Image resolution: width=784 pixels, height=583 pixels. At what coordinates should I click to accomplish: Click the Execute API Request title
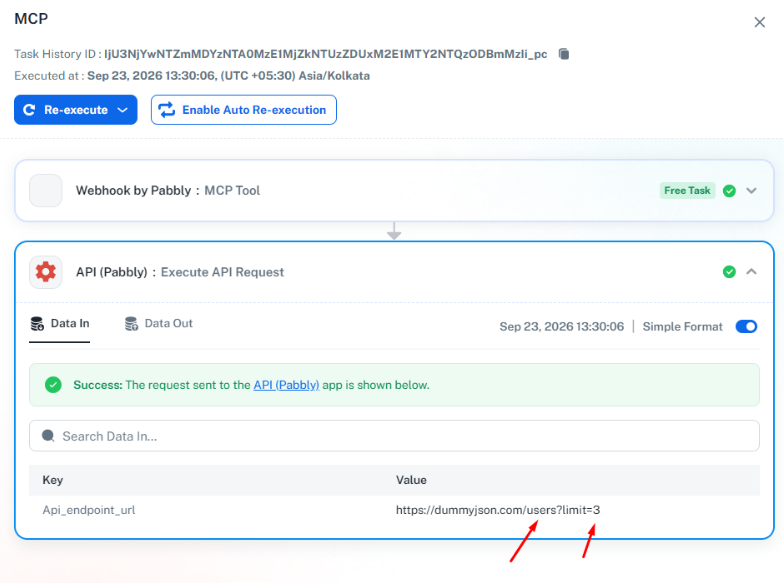tap(222, 272)
